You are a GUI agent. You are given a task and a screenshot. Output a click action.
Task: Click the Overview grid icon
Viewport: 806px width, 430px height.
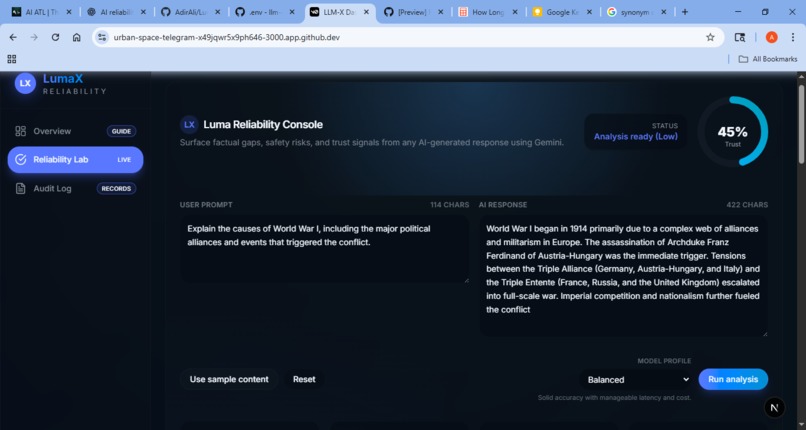click(x=21, y=131)
